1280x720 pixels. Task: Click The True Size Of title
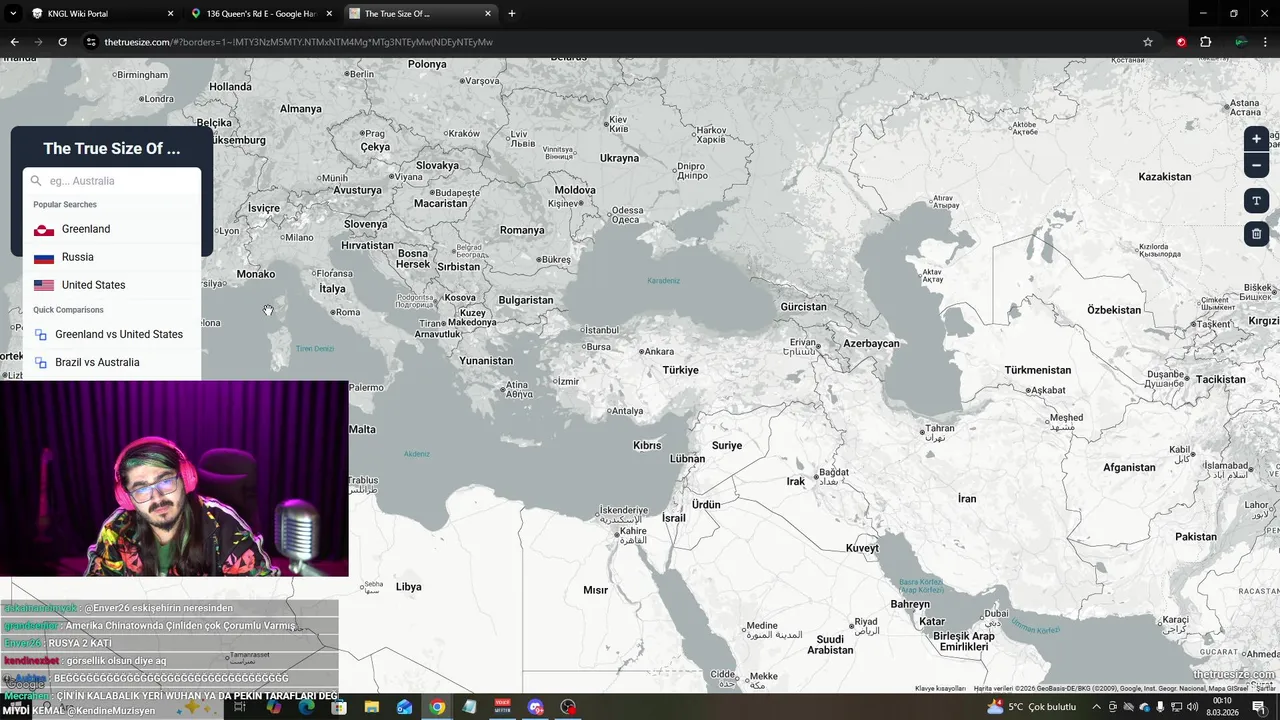click(x=112, y=148)
